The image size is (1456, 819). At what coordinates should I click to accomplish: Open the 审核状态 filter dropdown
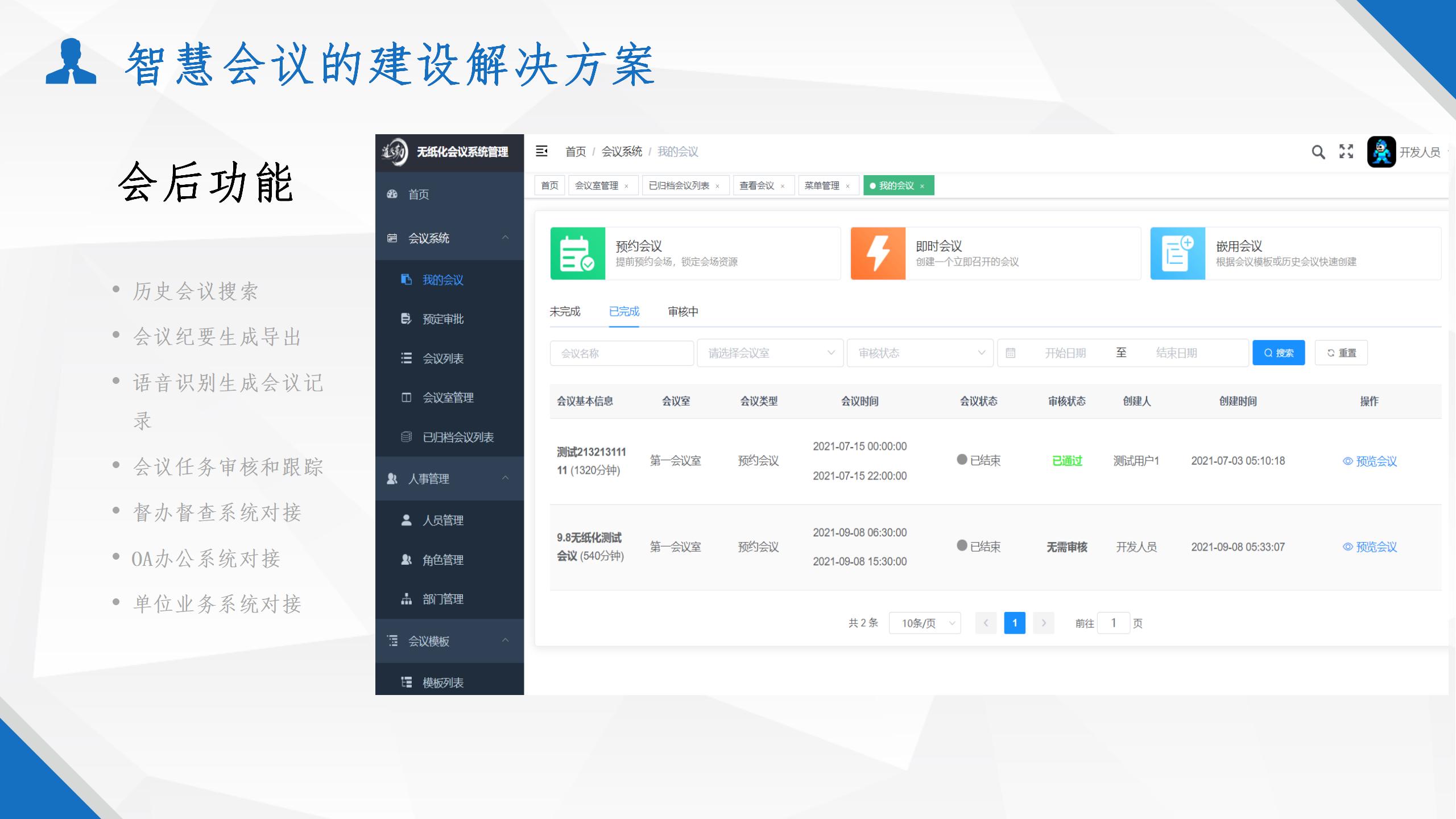(x=920, y=353)
